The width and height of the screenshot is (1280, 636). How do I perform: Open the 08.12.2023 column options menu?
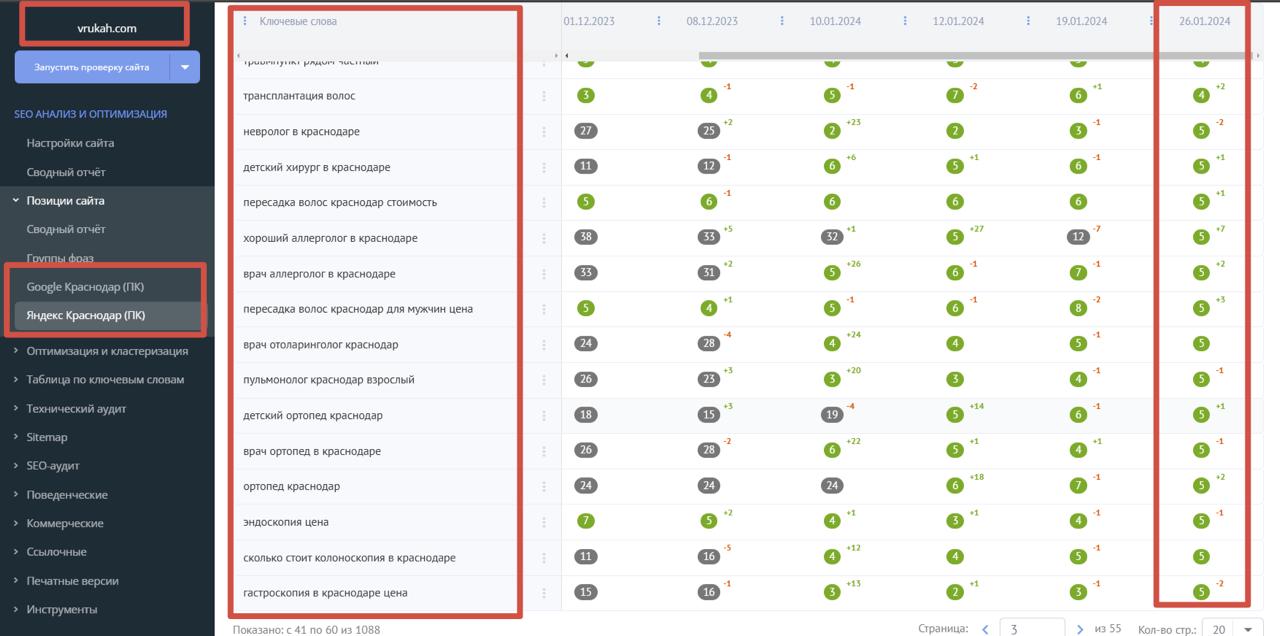pyautogui.click(x=781, y=21)
